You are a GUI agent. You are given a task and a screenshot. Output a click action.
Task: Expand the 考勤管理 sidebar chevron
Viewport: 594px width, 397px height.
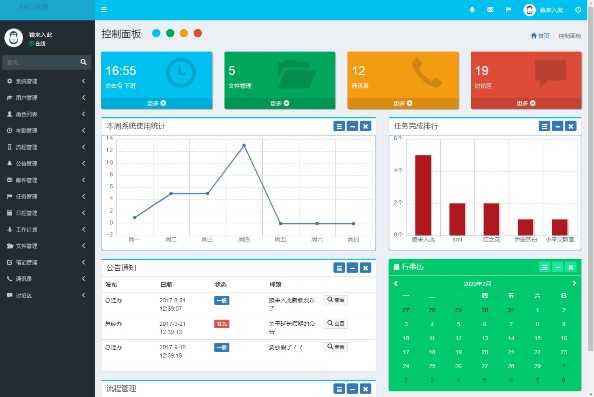tap(83, 130)
